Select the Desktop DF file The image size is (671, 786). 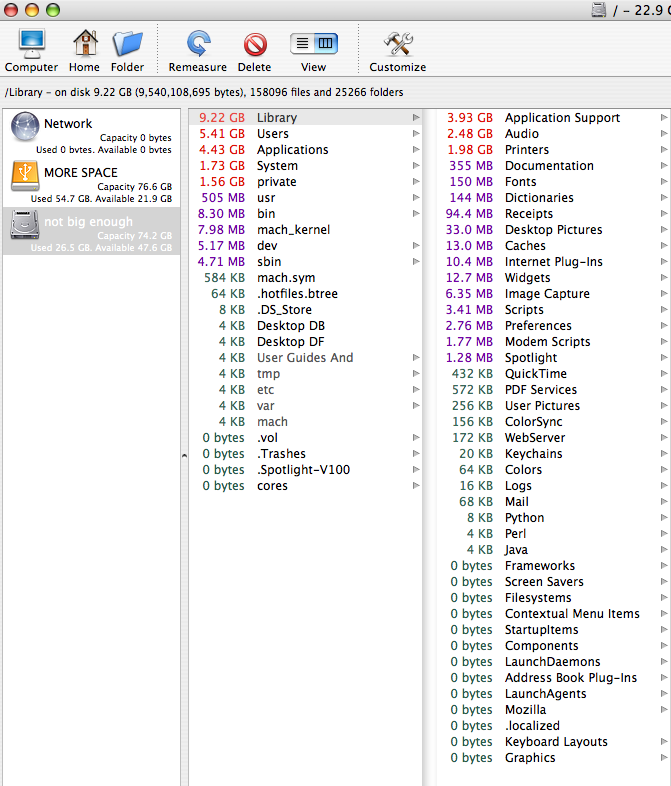tap(306, 342)
